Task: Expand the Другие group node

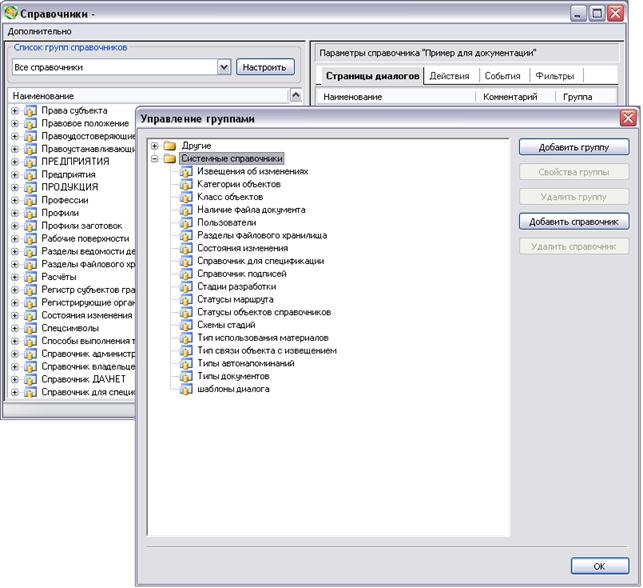Action: pos(154,146)
